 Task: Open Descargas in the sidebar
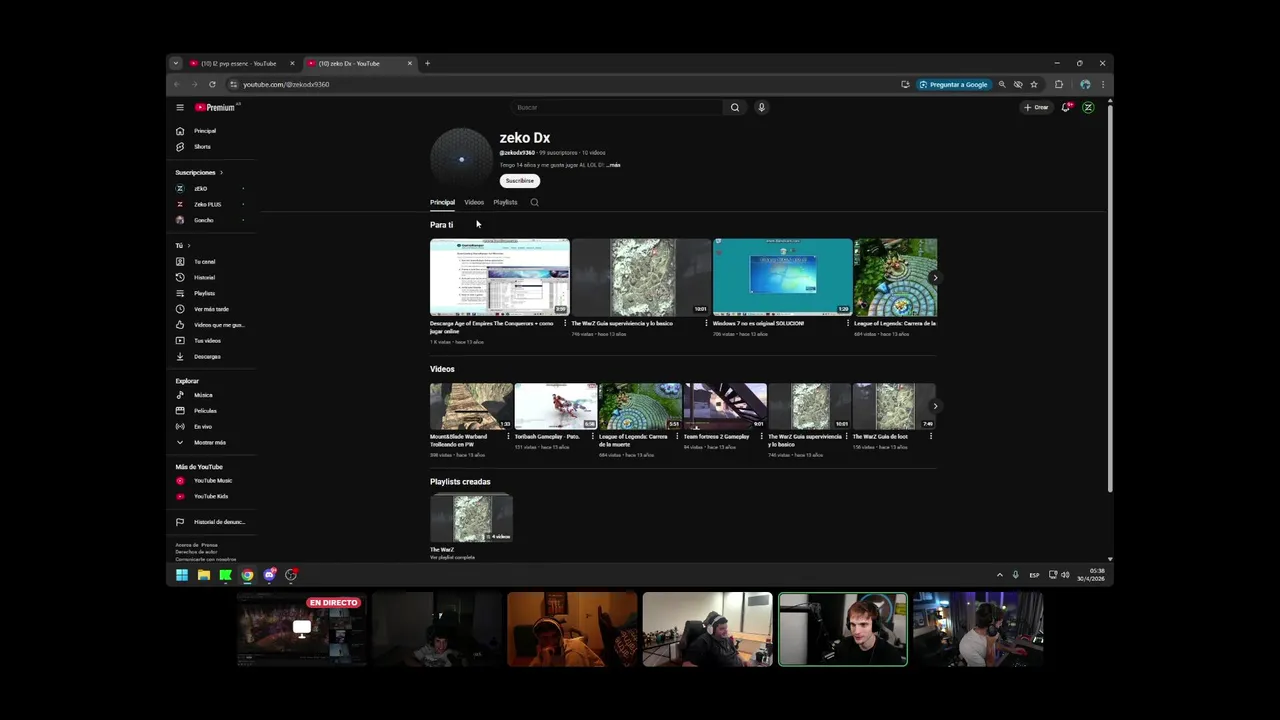207,357
